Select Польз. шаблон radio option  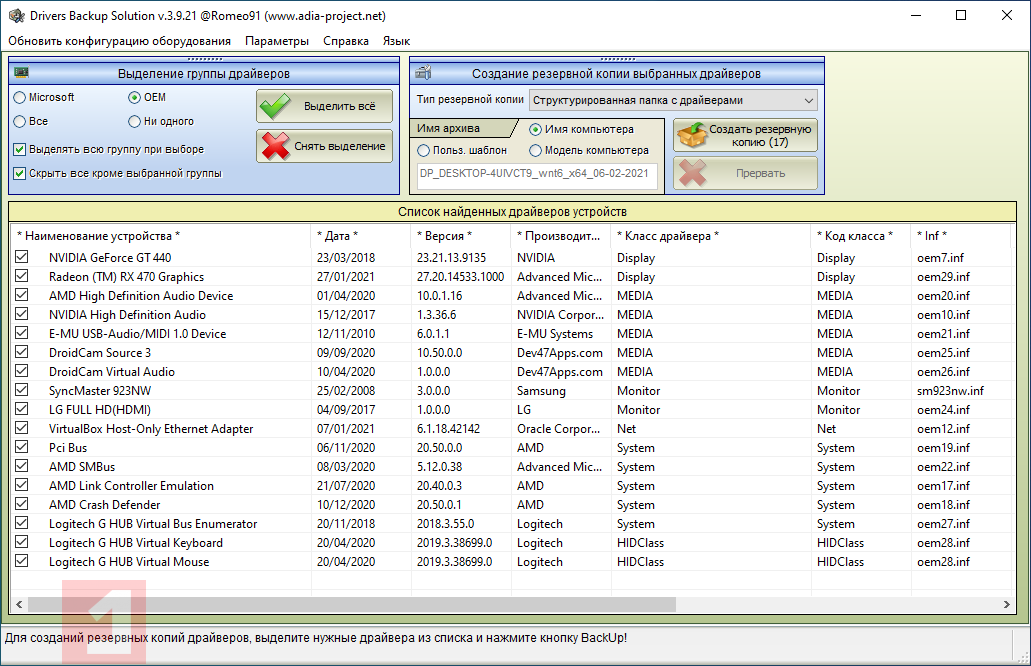pyautogui.click(x=423, y=151)
